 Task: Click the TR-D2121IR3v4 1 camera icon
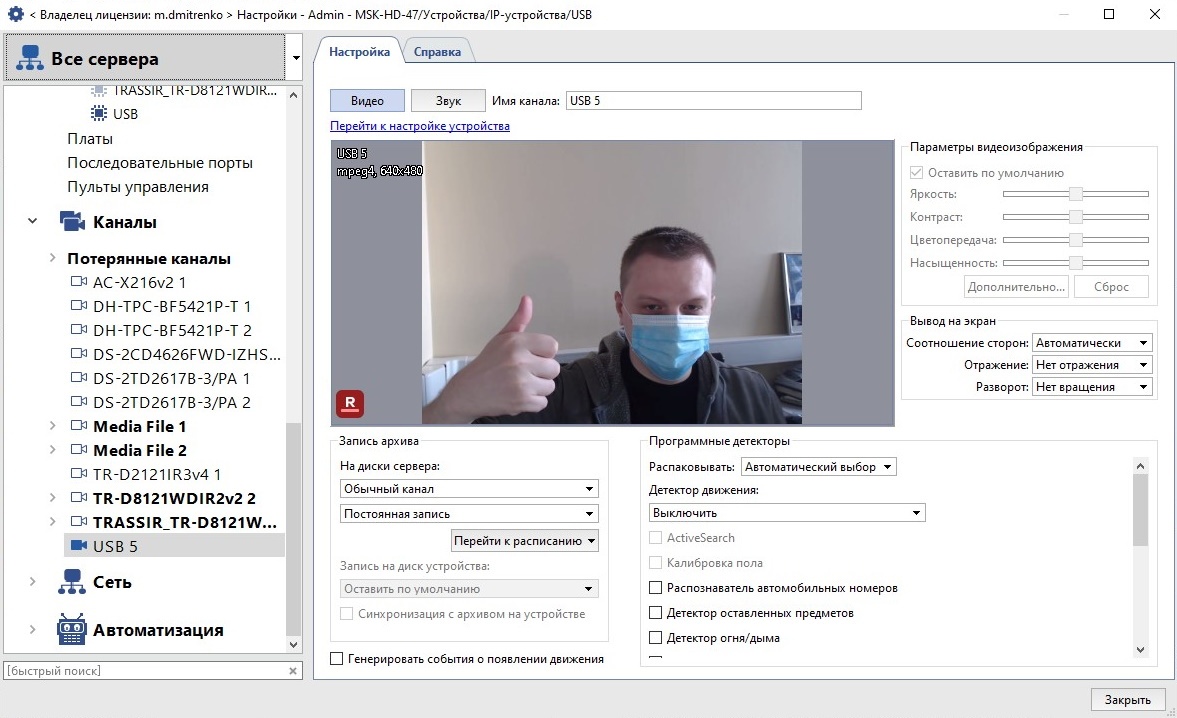79,473
